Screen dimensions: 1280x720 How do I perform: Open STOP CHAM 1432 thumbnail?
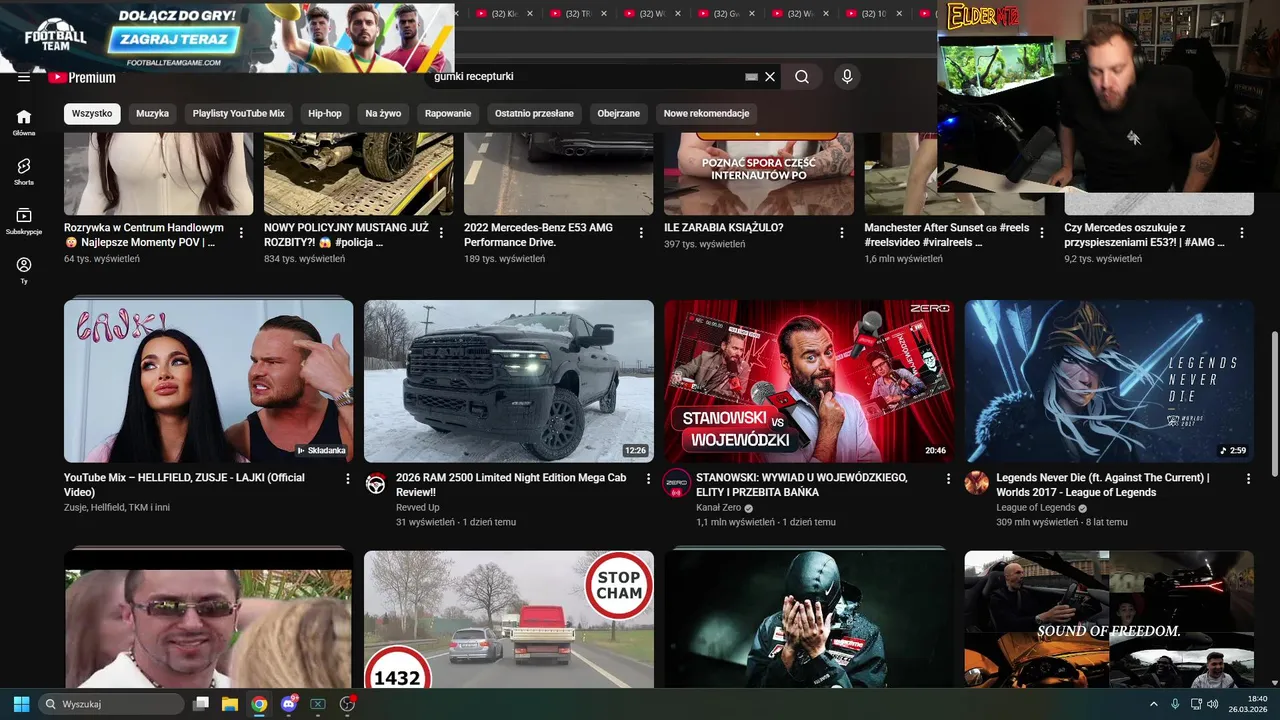click(x=509, y=619)
